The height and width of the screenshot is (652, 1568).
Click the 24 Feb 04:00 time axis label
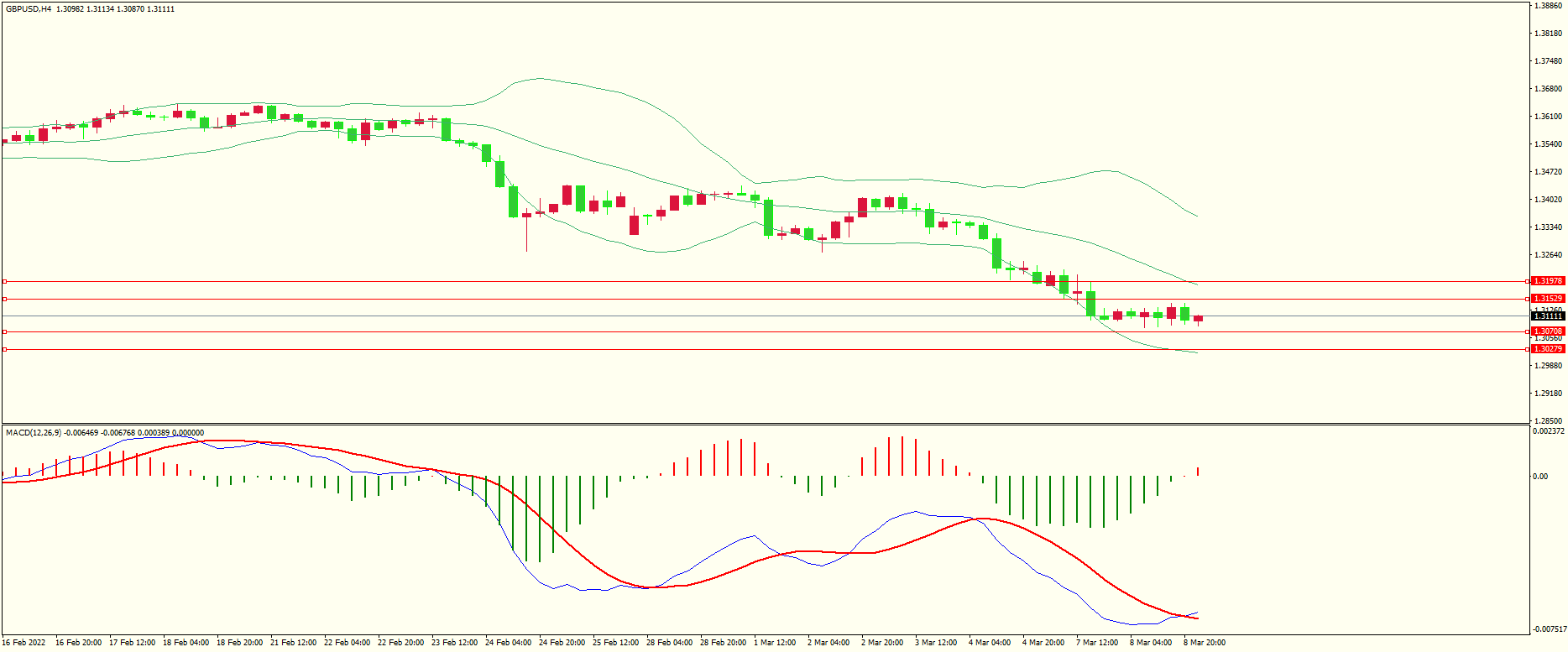pos(508,643)
